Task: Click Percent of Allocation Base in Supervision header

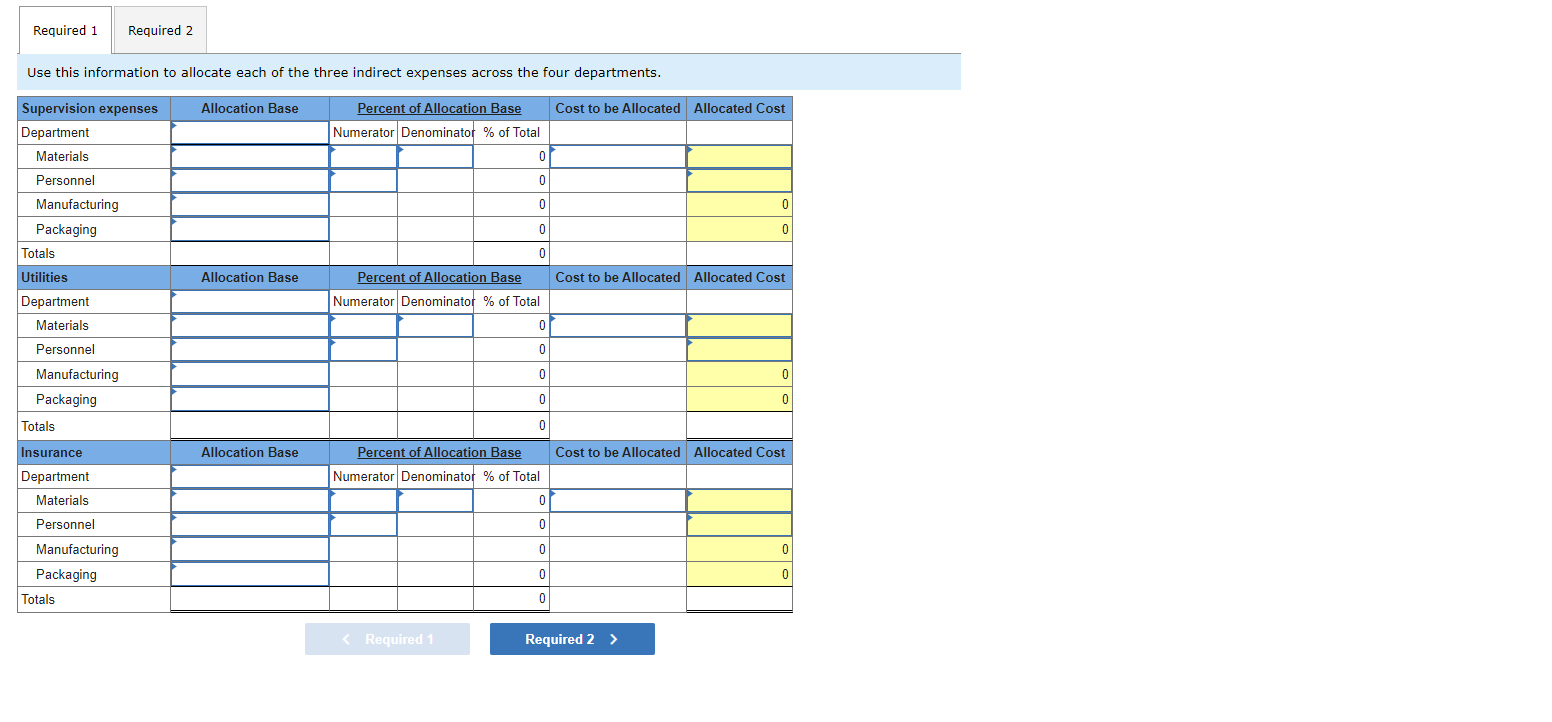Action: click(x=439, y=108)
